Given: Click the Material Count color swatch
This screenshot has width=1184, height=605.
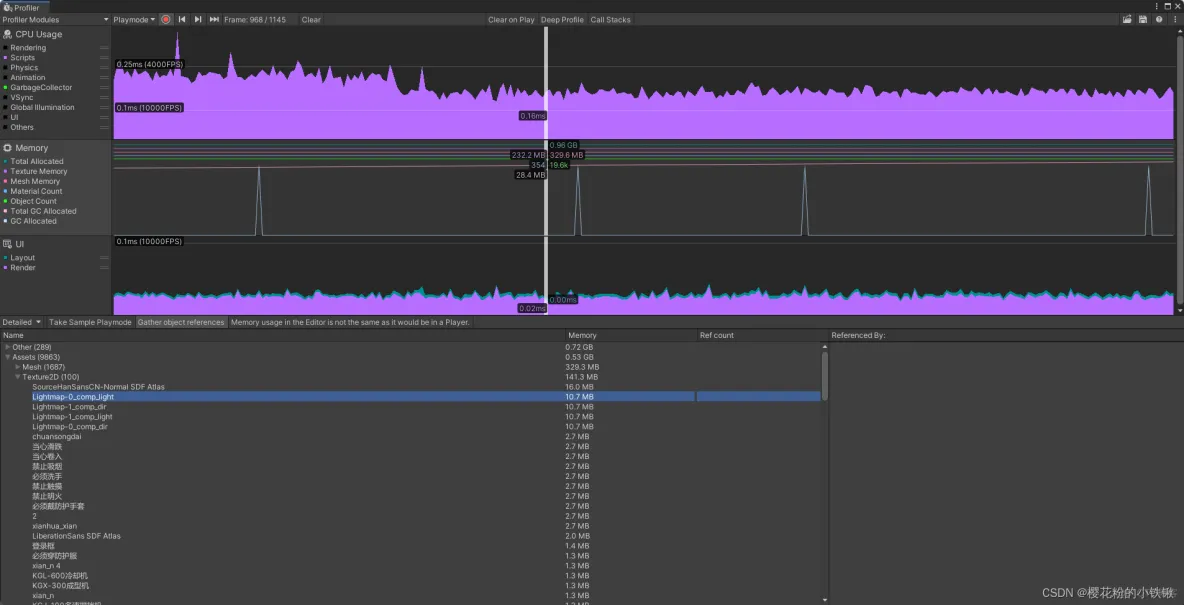Looking at the screenshot, I should (5, 191).
